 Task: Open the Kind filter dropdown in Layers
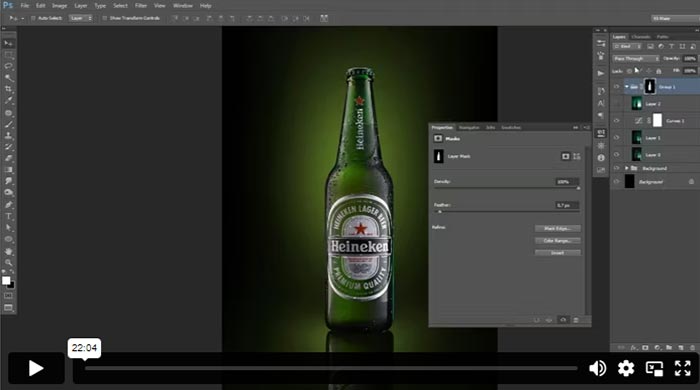(x=628, y=46)
